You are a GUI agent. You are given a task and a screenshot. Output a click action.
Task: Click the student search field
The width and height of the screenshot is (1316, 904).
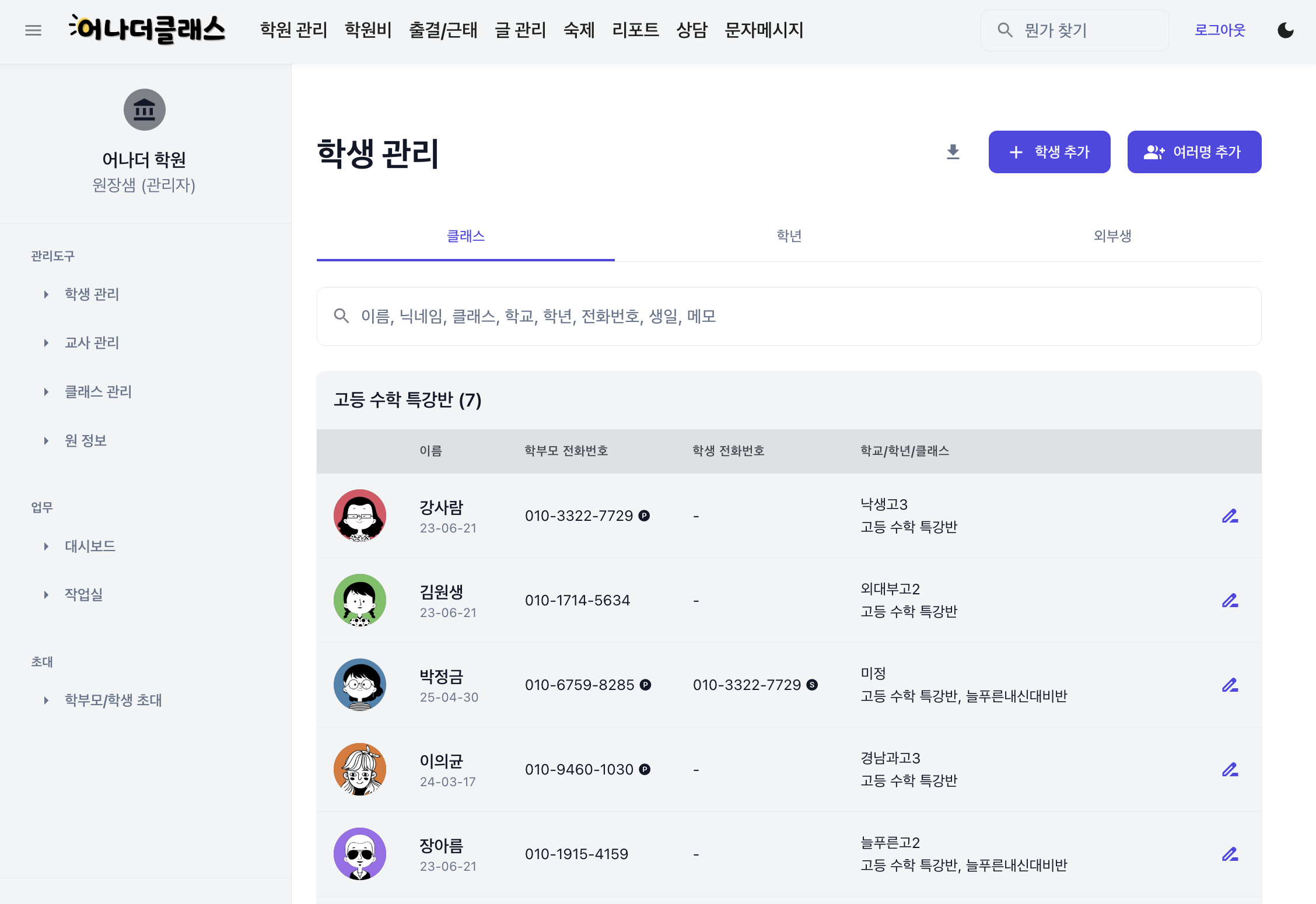click(x=789, y=317)
